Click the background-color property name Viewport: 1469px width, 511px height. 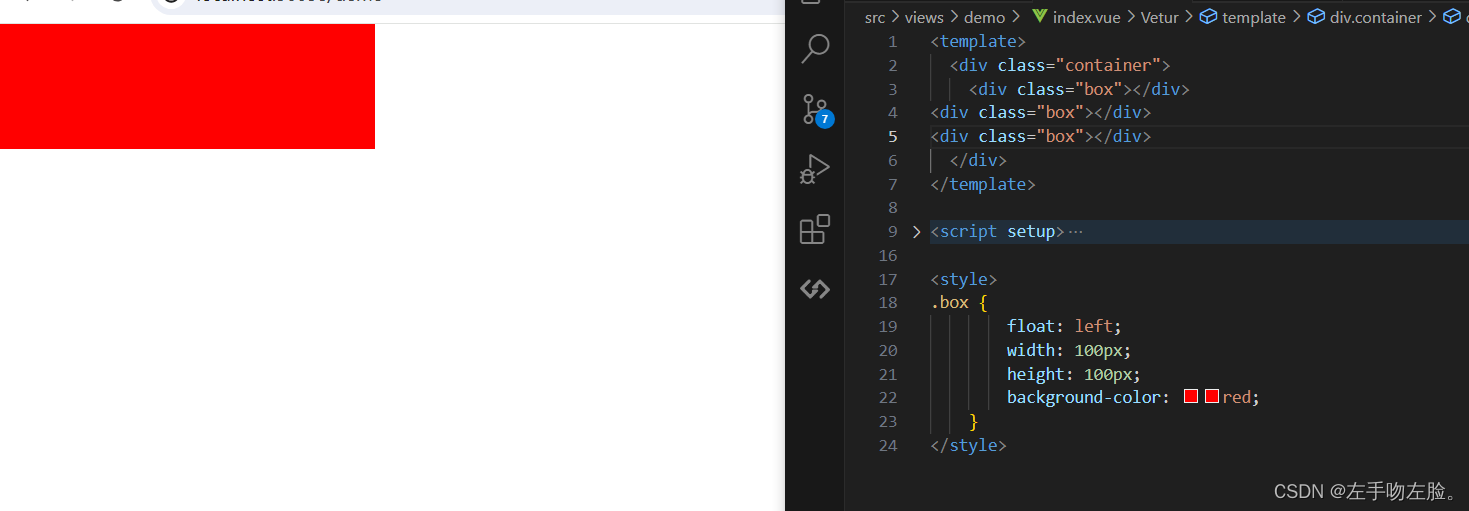pos(1084,398)
